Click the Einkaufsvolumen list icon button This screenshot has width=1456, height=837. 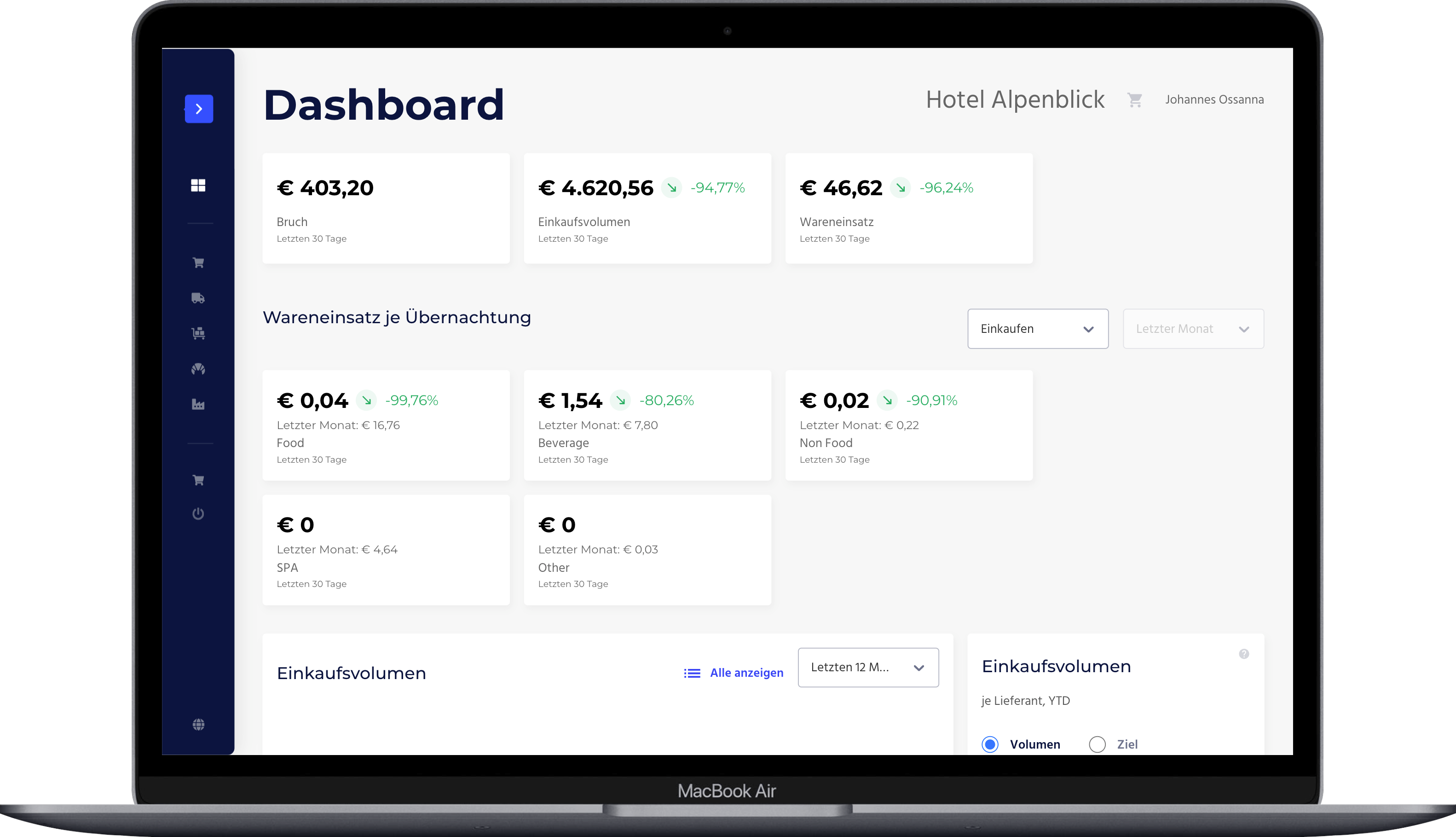pos(692,673)
